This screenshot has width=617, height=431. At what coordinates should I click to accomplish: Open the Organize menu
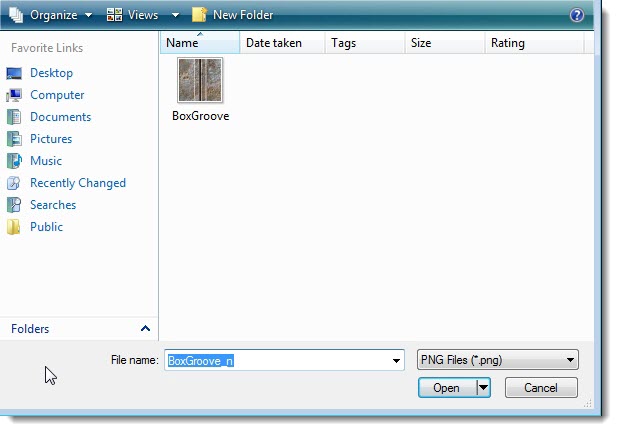tap(50, 15)
